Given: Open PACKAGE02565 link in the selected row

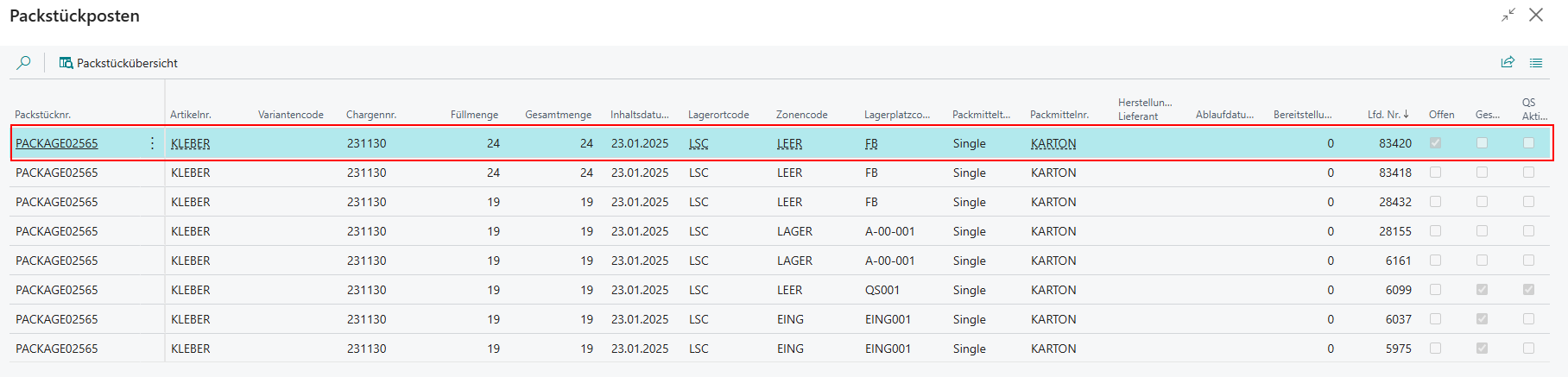Looking at the screenshot, I should coord(57,143).
